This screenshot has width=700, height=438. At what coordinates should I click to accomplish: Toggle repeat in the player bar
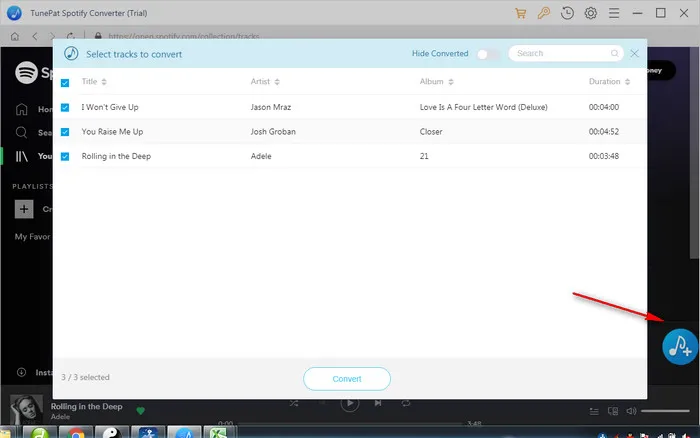(x=405, y=403)
